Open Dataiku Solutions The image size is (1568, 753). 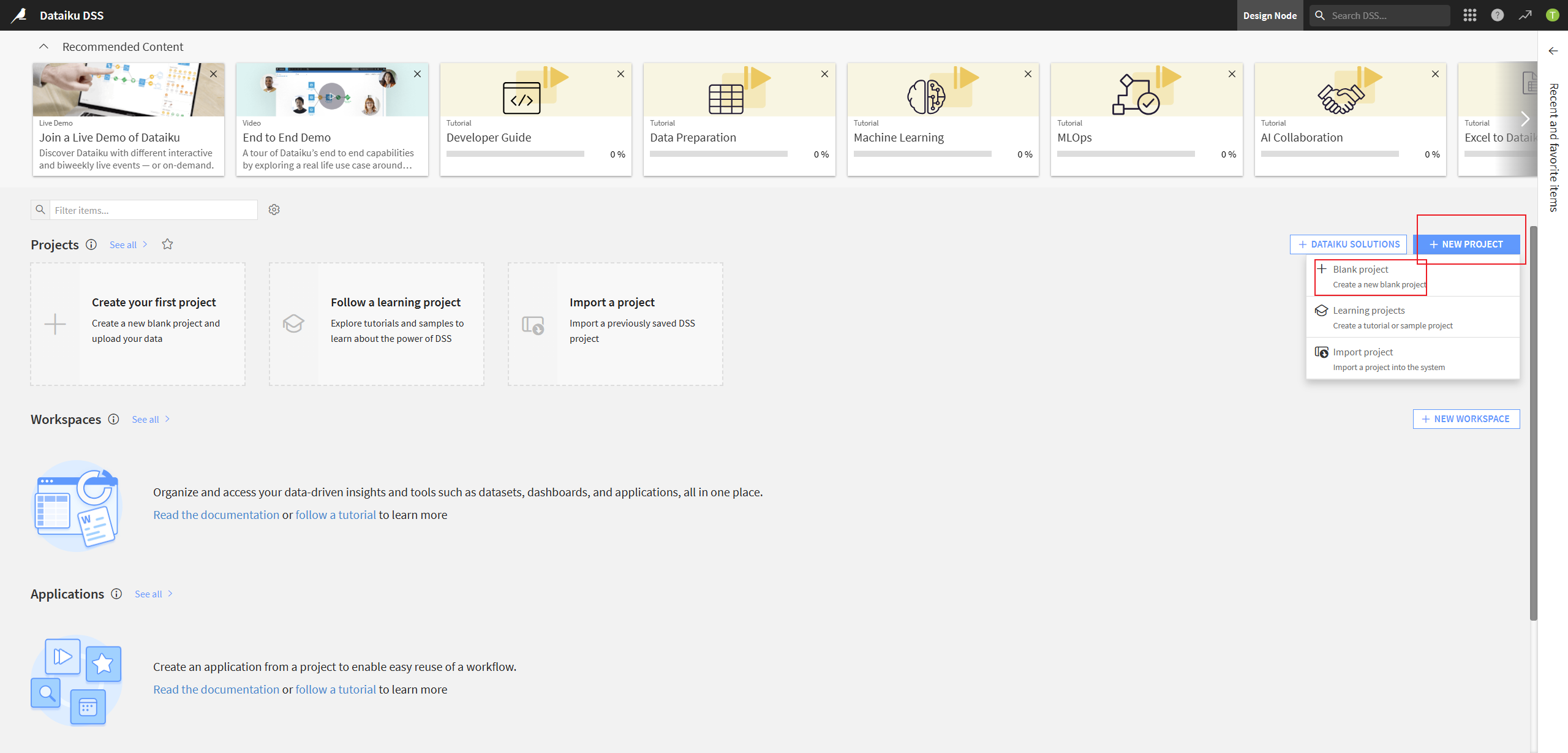1348,244
